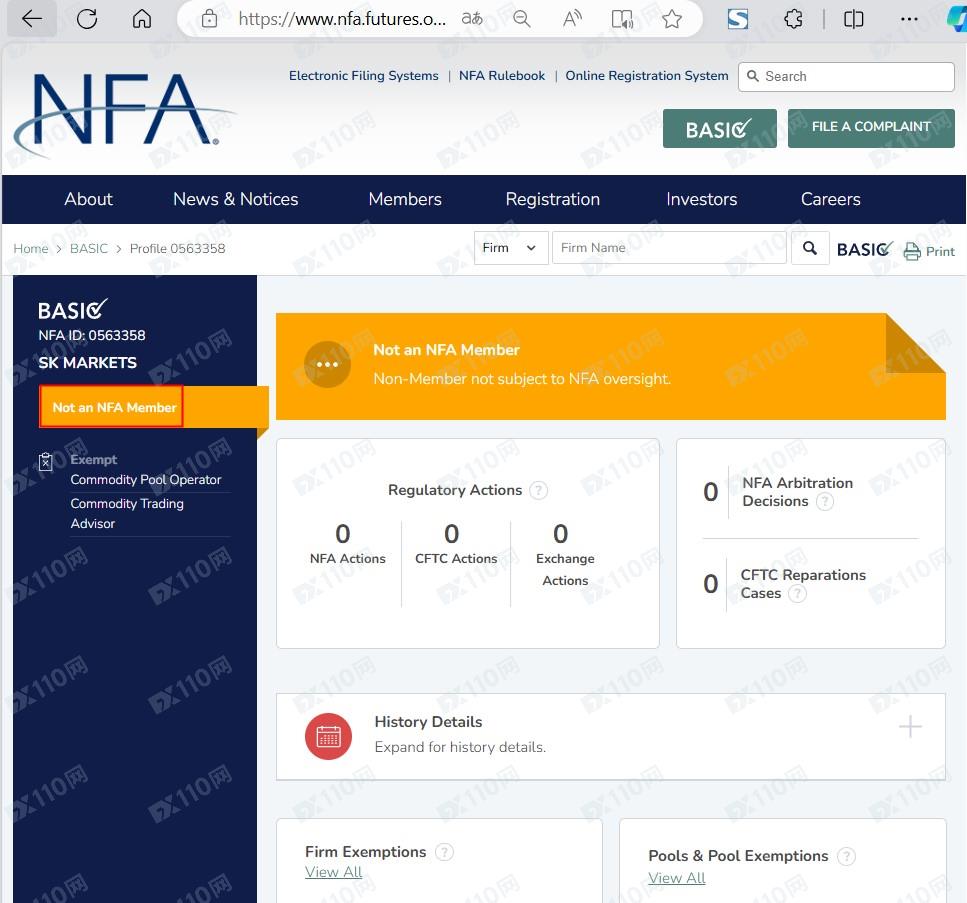The width and height of the screenshot is (967, 903).
Task: Open Regulatory Actions help icon
Action: [538, 490]
